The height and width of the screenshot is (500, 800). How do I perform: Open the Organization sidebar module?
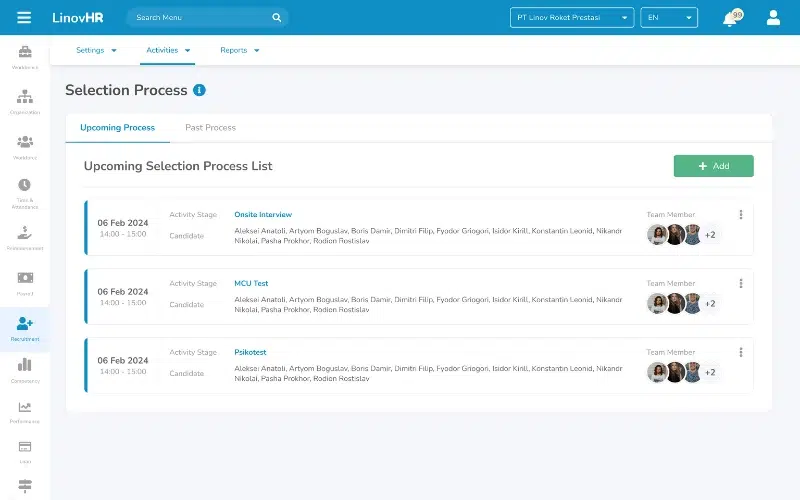click(x=25, y=99)
